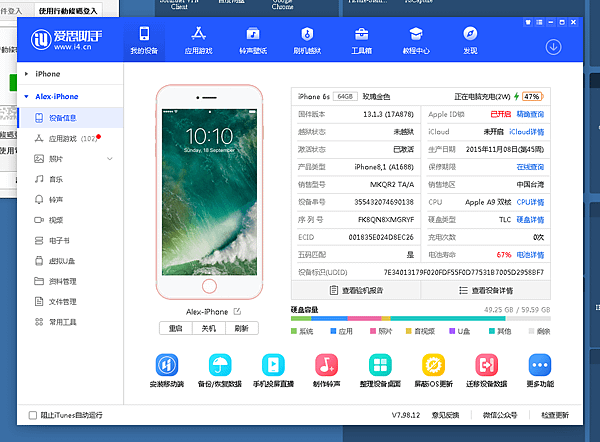Switch to 铃声壁纸 (Ringtones & Wallpapers) tab

[x=253, y=40]
